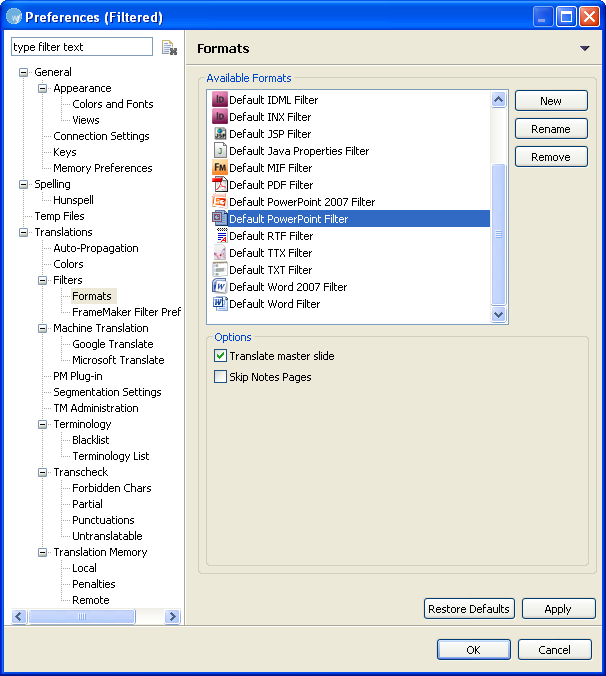Enable Skip Notes Pages checkbox

point(220,377)
